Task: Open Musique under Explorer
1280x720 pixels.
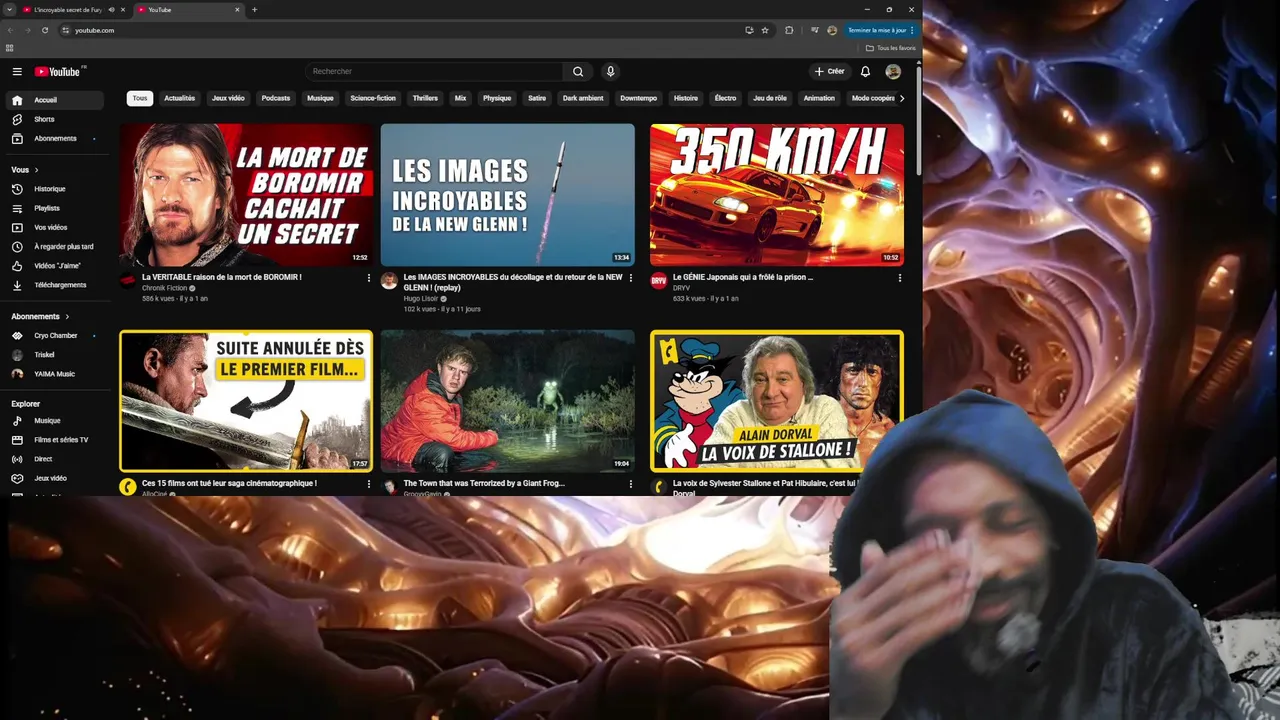Action: (x=55, y=421)
